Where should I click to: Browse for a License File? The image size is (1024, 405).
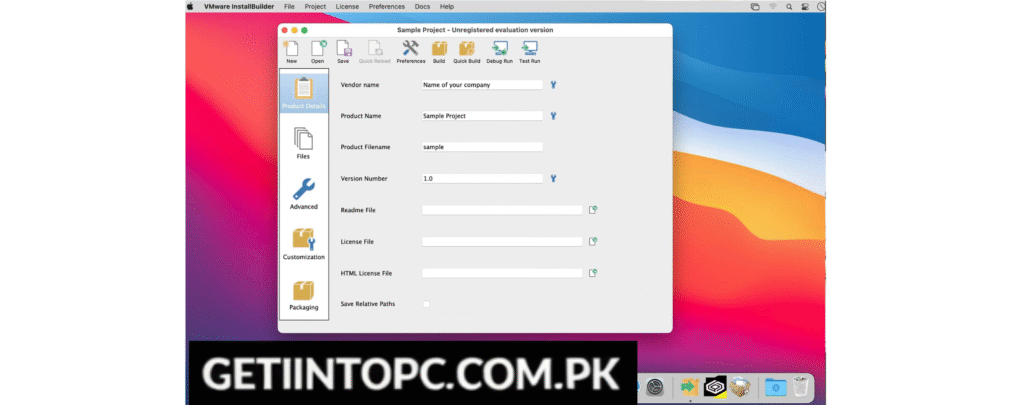pyautogui.click(x=593, y=242)
